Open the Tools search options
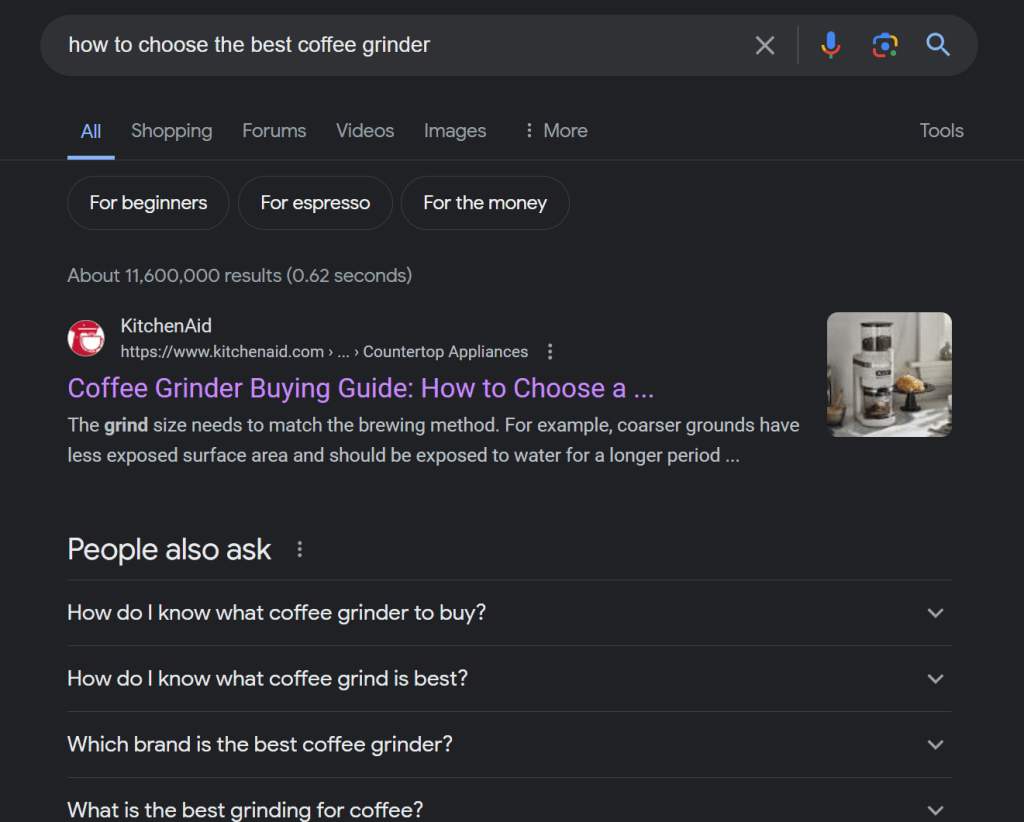The height and width of the screenshot is (822, 1024). pyautogui.click(x=941, y=131)
